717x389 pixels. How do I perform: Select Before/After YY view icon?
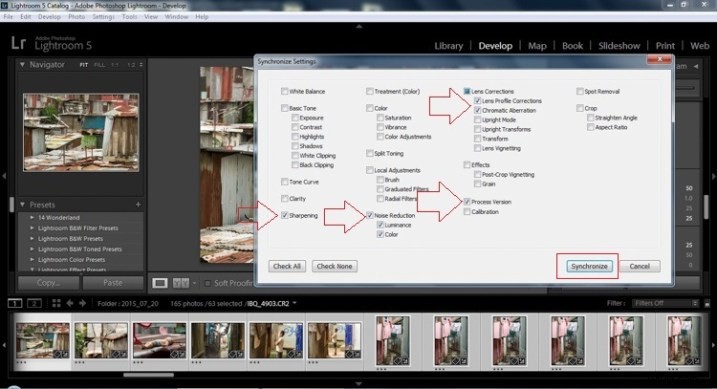point(181,283)
